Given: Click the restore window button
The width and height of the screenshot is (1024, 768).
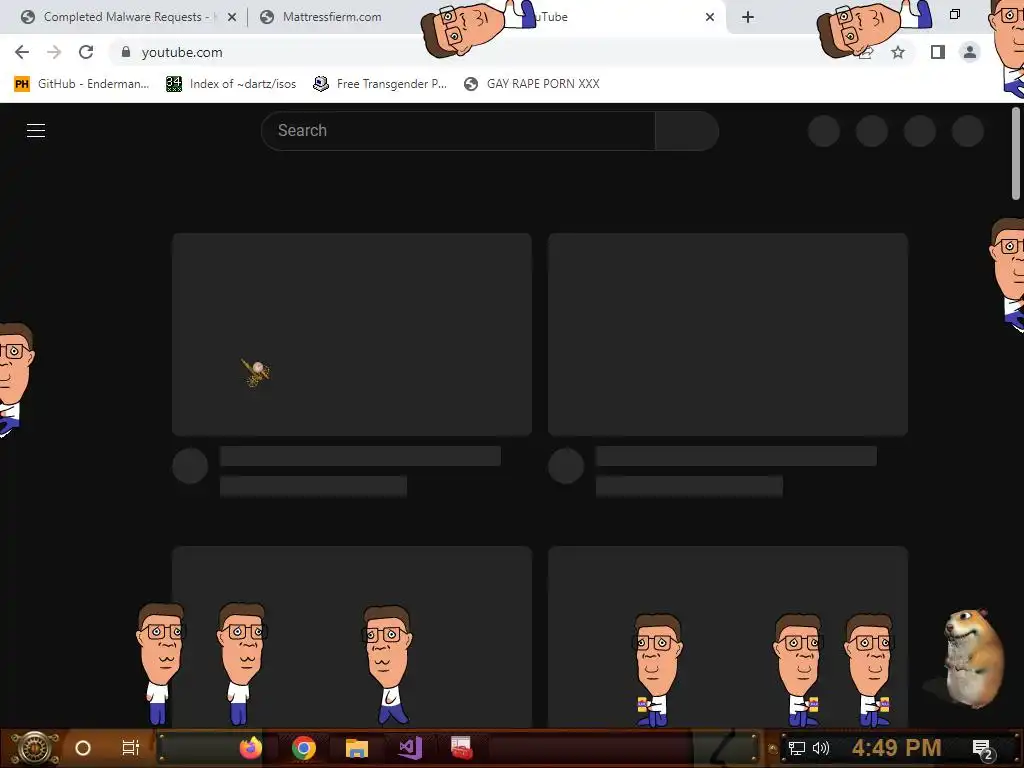Looking at the screenshot, I should coord(955,14).
